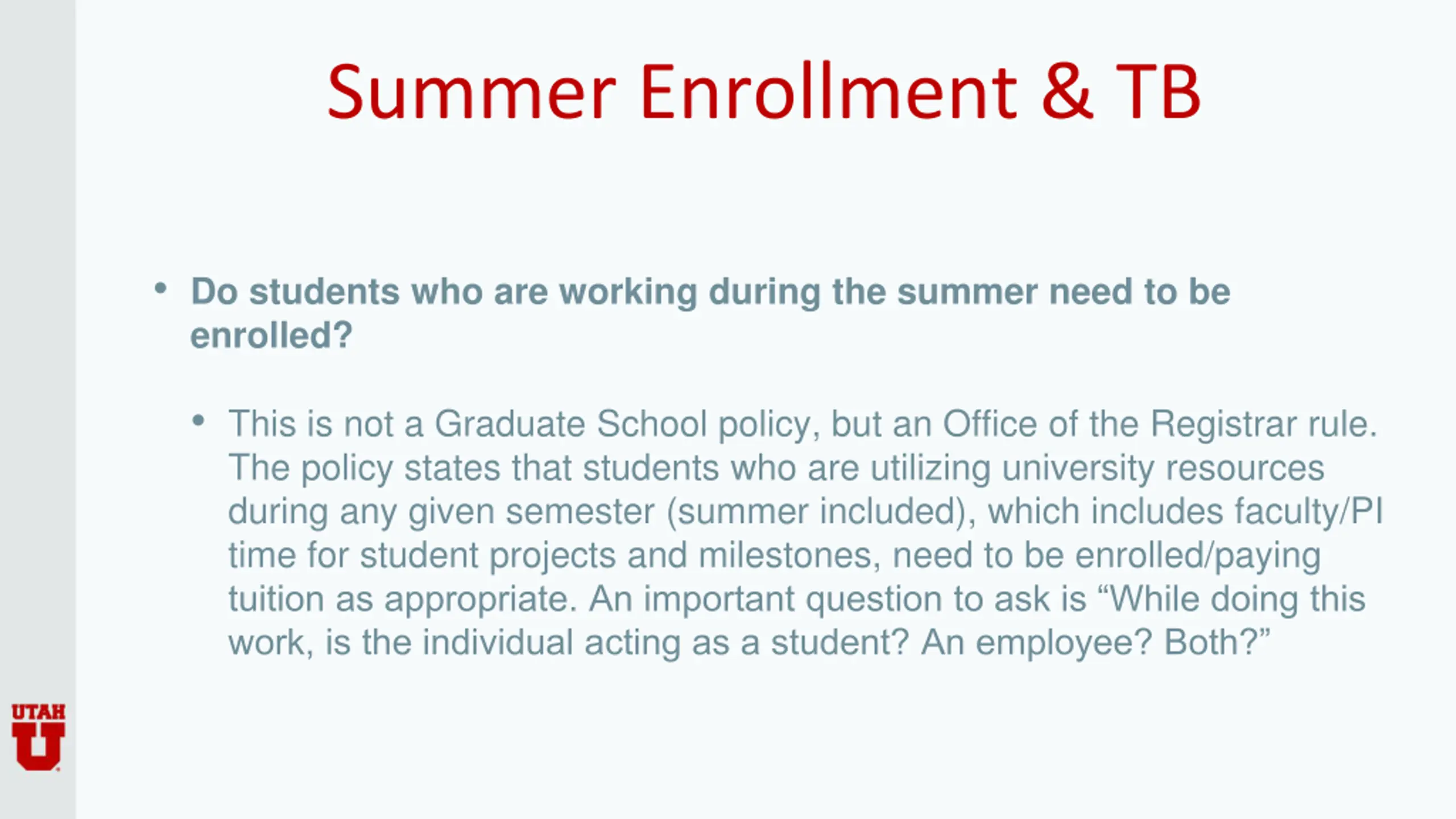Click the sub-bullet dot before "This is not"
This screenshot has height=819, width=1456.
[198, 421]
